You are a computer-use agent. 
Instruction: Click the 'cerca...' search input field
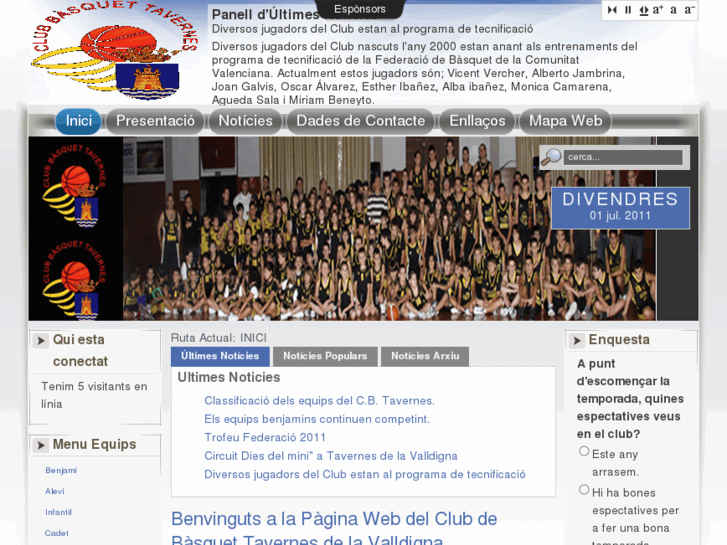[x=623, y=157]
